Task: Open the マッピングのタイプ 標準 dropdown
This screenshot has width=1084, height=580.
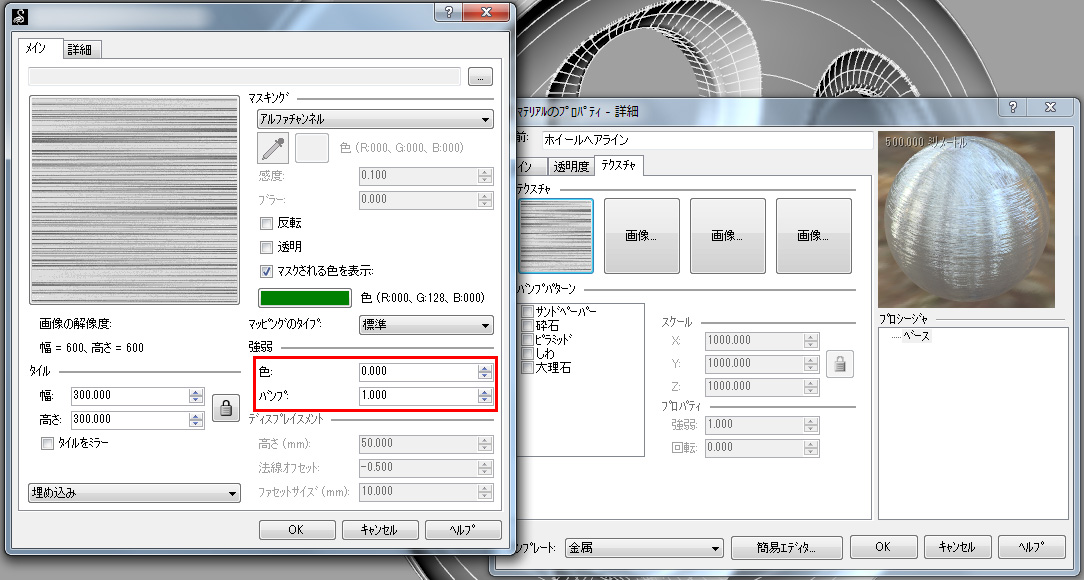Action: [x=426, y=325]
